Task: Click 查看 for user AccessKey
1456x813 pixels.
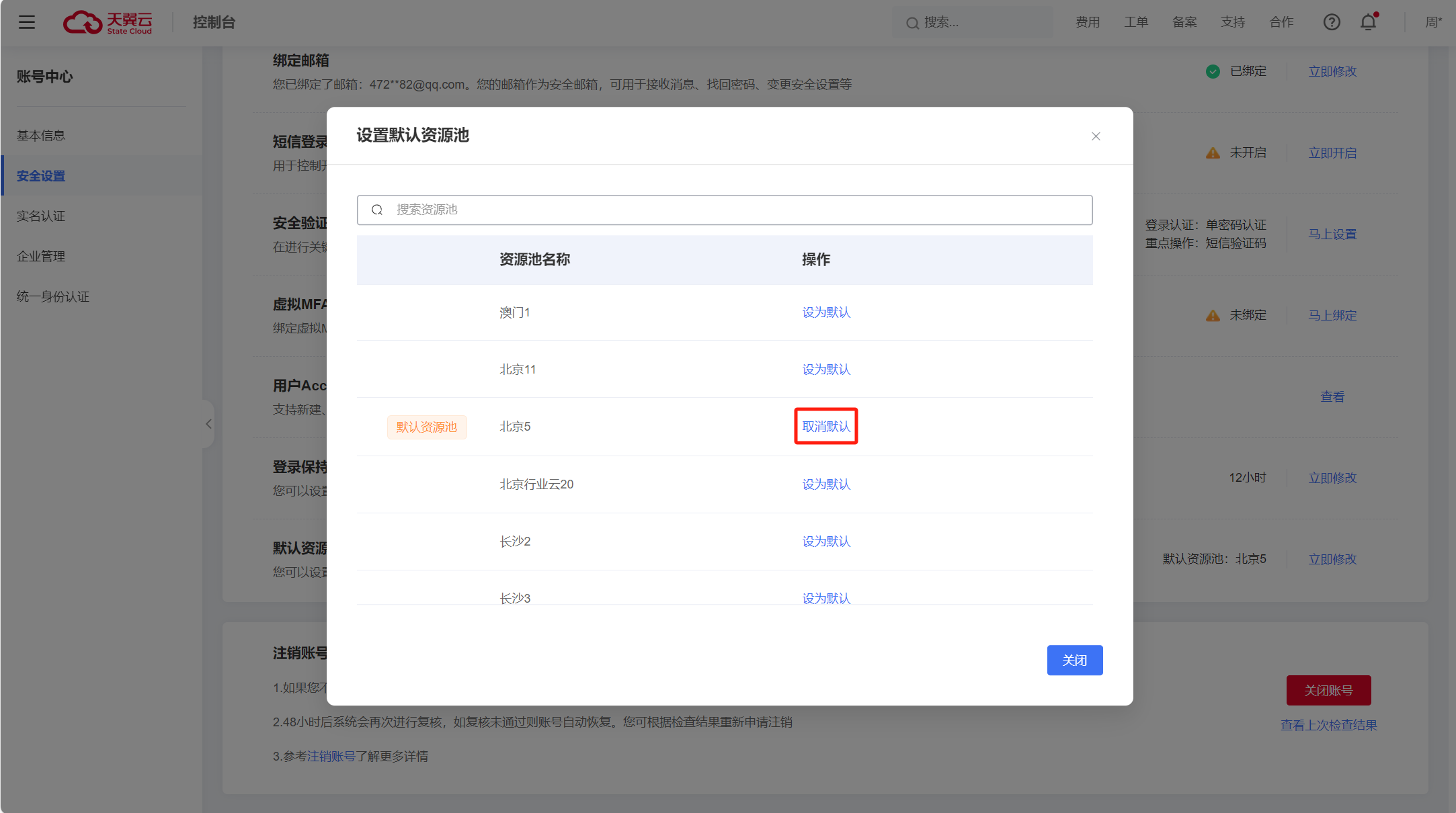Action: tap(1332, 397)
